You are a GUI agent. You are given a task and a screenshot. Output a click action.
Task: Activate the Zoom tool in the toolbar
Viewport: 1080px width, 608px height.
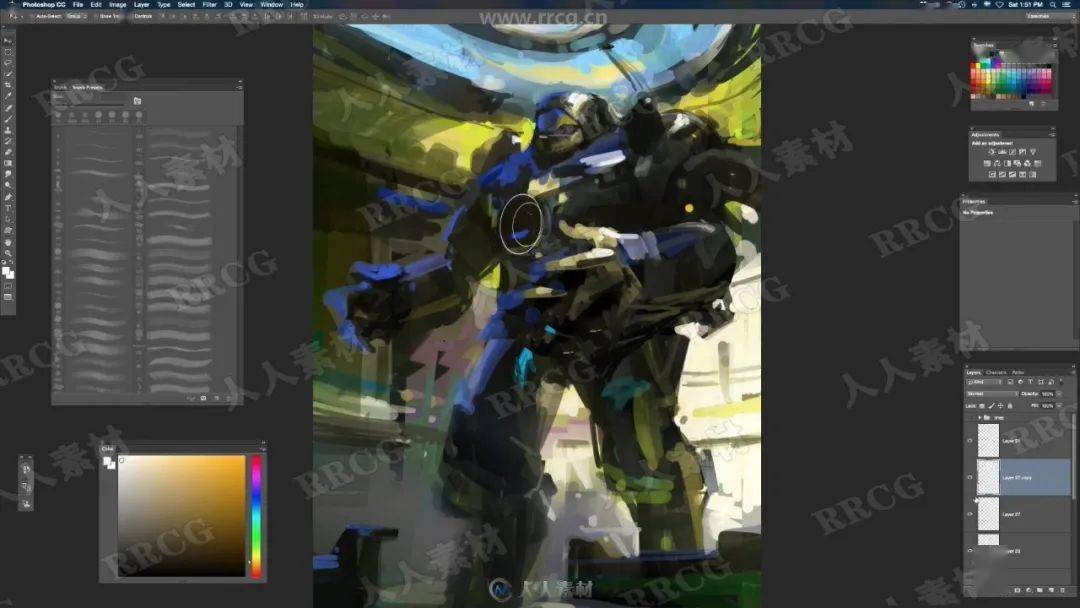point(8,253)
